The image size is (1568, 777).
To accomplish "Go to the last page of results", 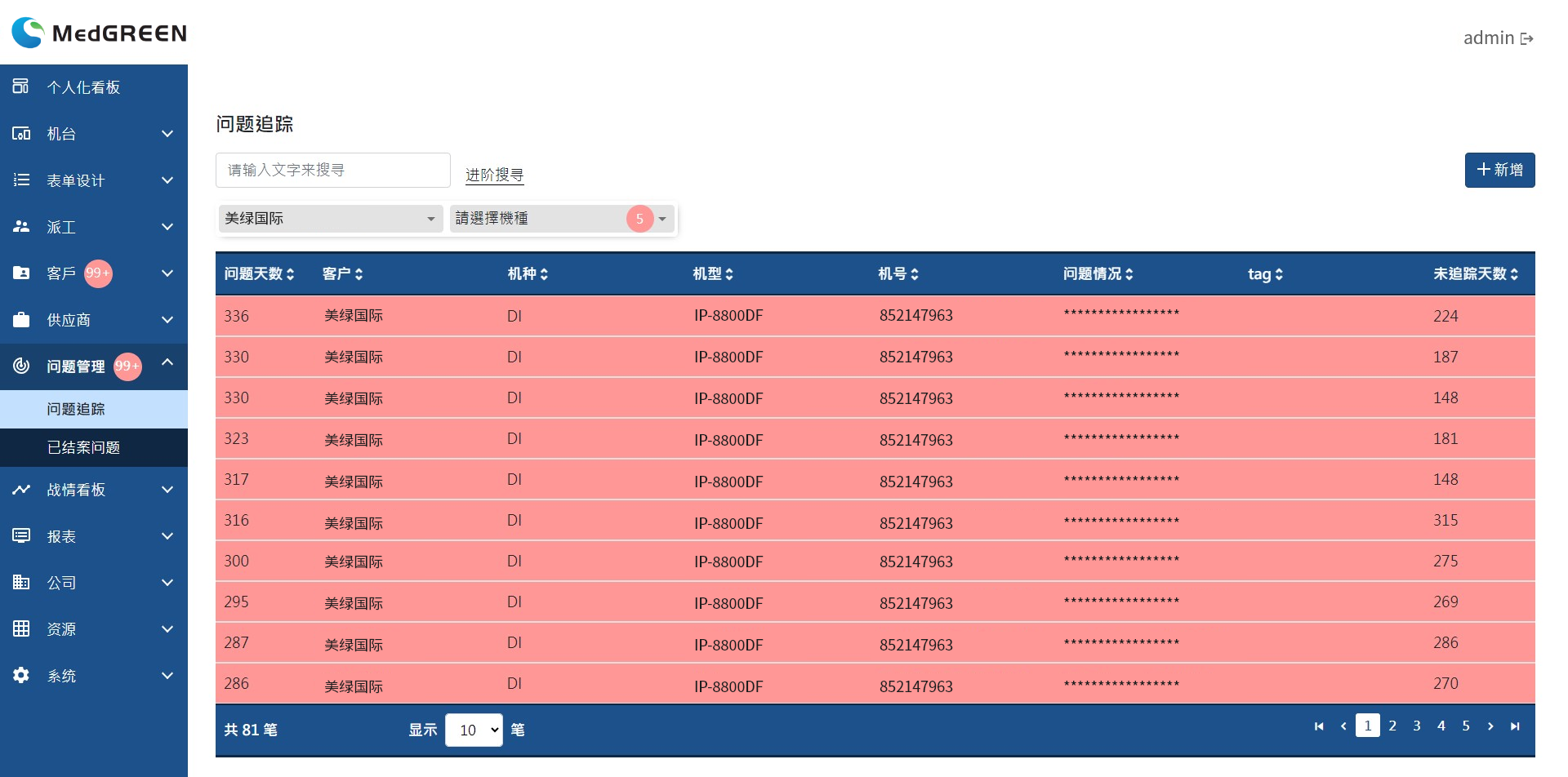I will point(1515,726).
